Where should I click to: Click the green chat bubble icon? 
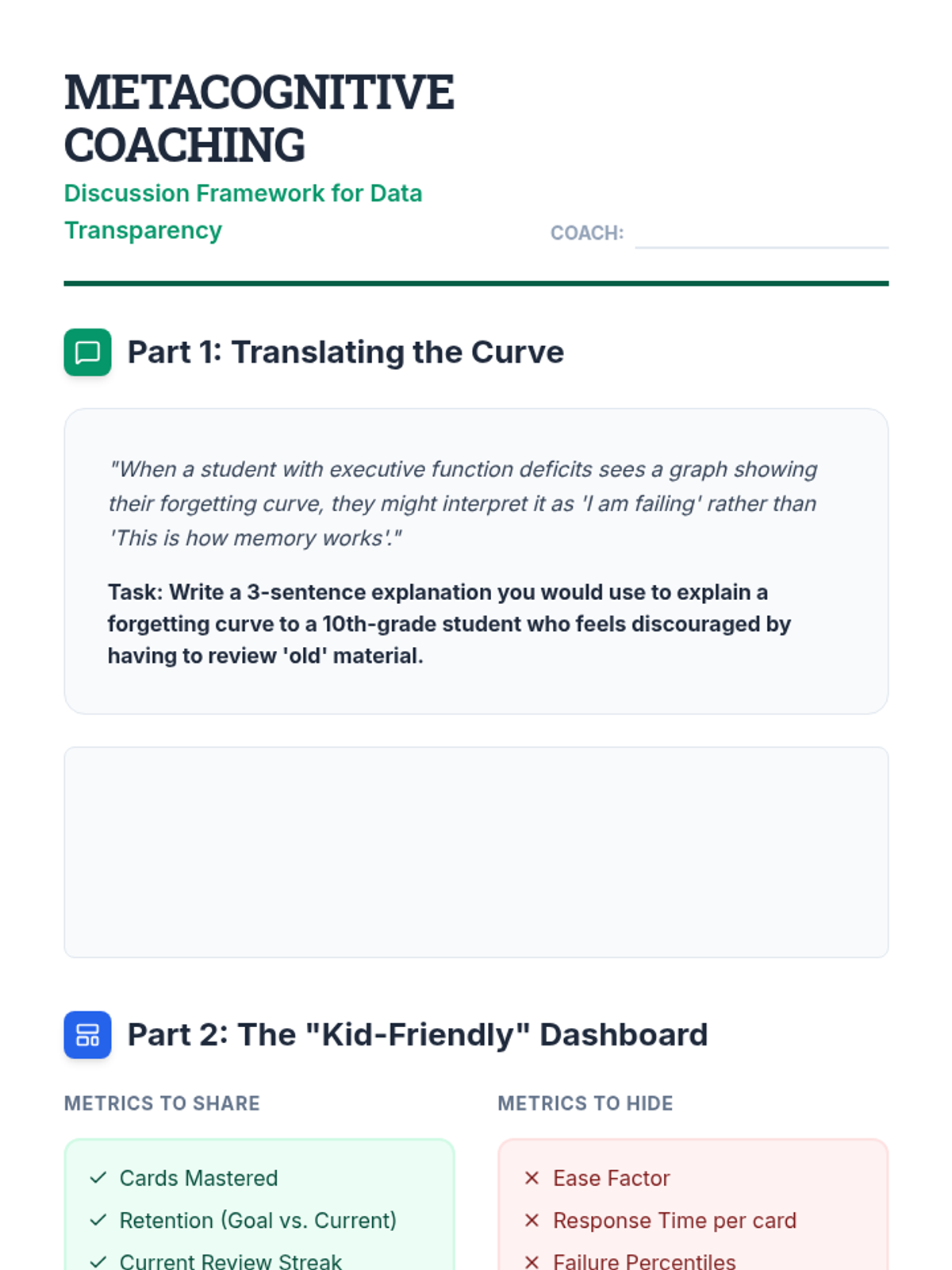point(87,352)
